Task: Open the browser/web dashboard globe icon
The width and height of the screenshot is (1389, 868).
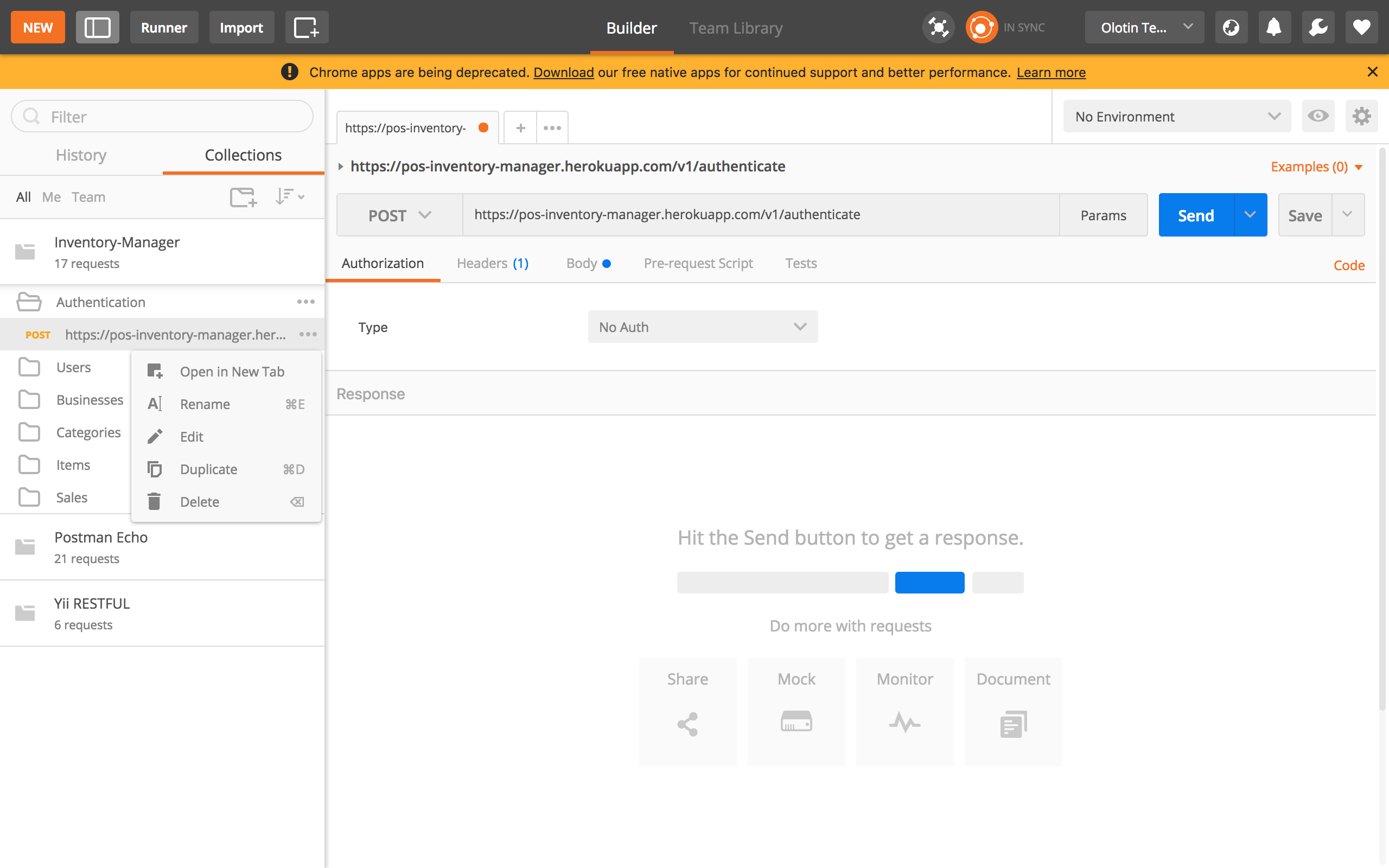Action: tap(1231, 28)
